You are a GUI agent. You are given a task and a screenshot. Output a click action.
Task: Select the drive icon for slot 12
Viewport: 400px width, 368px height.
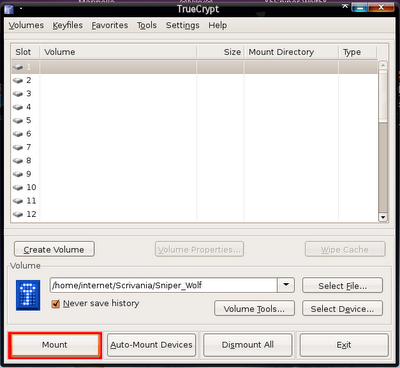pyautogui.click(x=18, y=214)
